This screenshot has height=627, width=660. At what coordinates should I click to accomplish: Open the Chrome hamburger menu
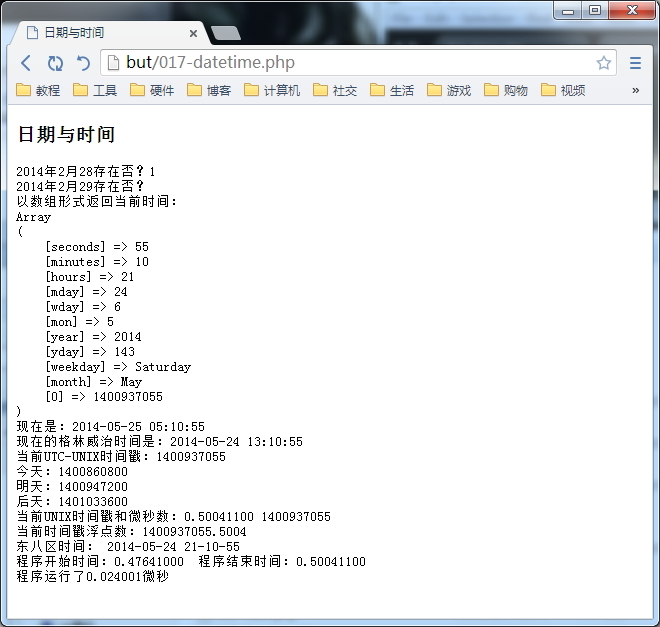pyautogui.click(x=635, y=63)
